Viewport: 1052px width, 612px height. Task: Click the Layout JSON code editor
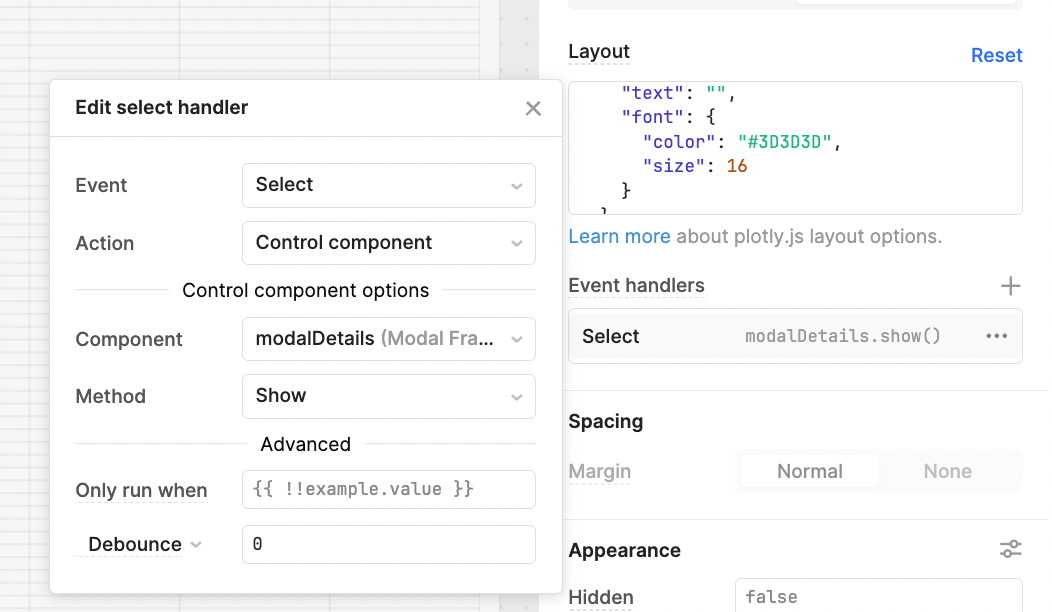(x=795, y=148)
